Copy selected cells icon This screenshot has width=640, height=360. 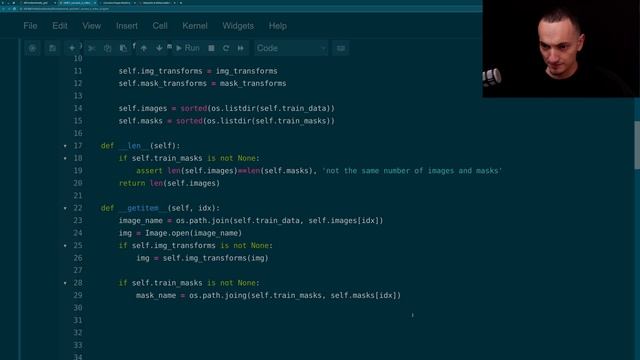coord(107,48)
